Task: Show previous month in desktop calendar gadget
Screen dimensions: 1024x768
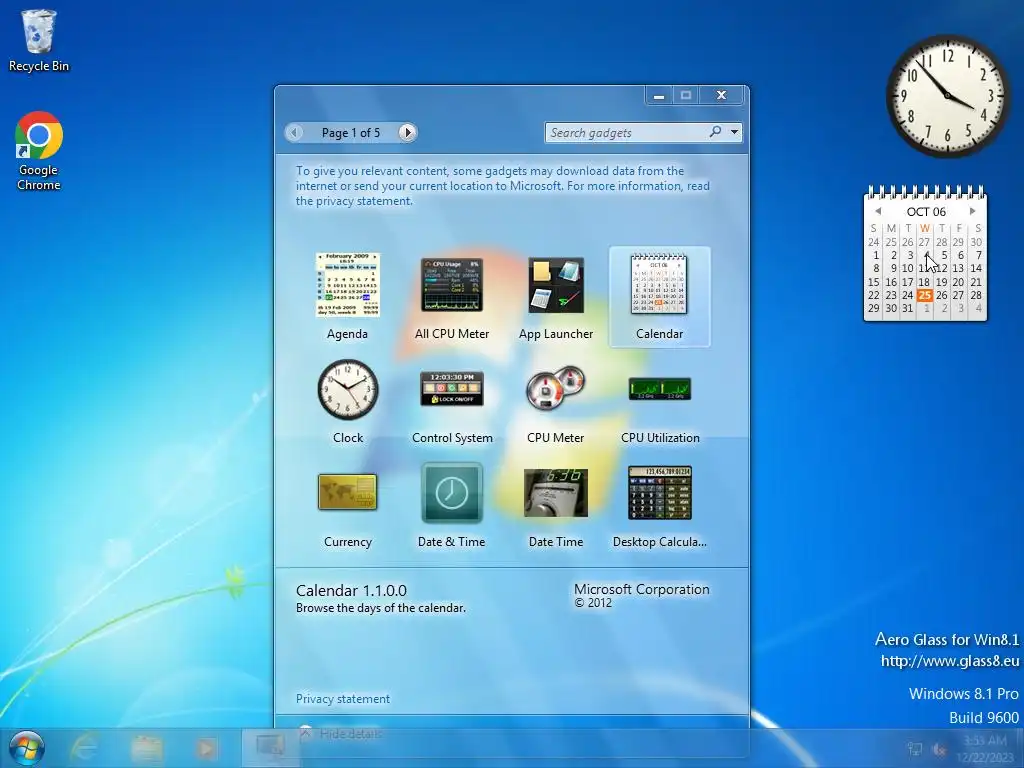Action: (x=878, y=211)
